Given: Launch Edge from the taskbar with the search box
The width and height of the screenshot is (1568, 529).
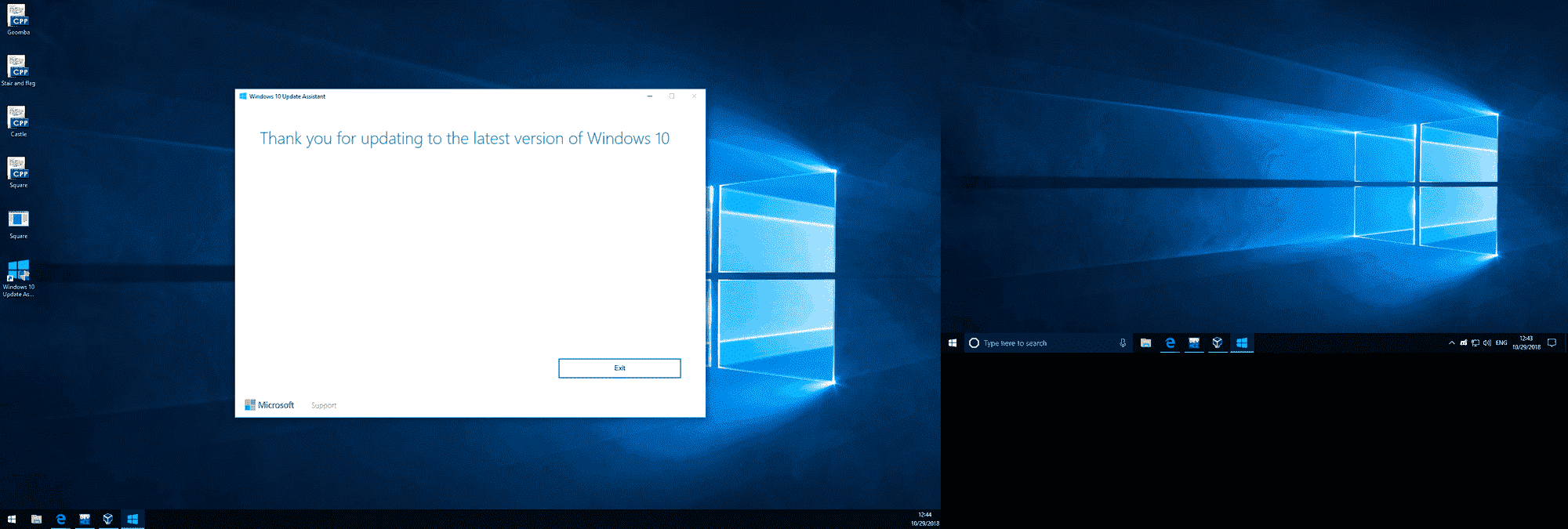Looking at the screenshot, I should (x=1170, y=342).
